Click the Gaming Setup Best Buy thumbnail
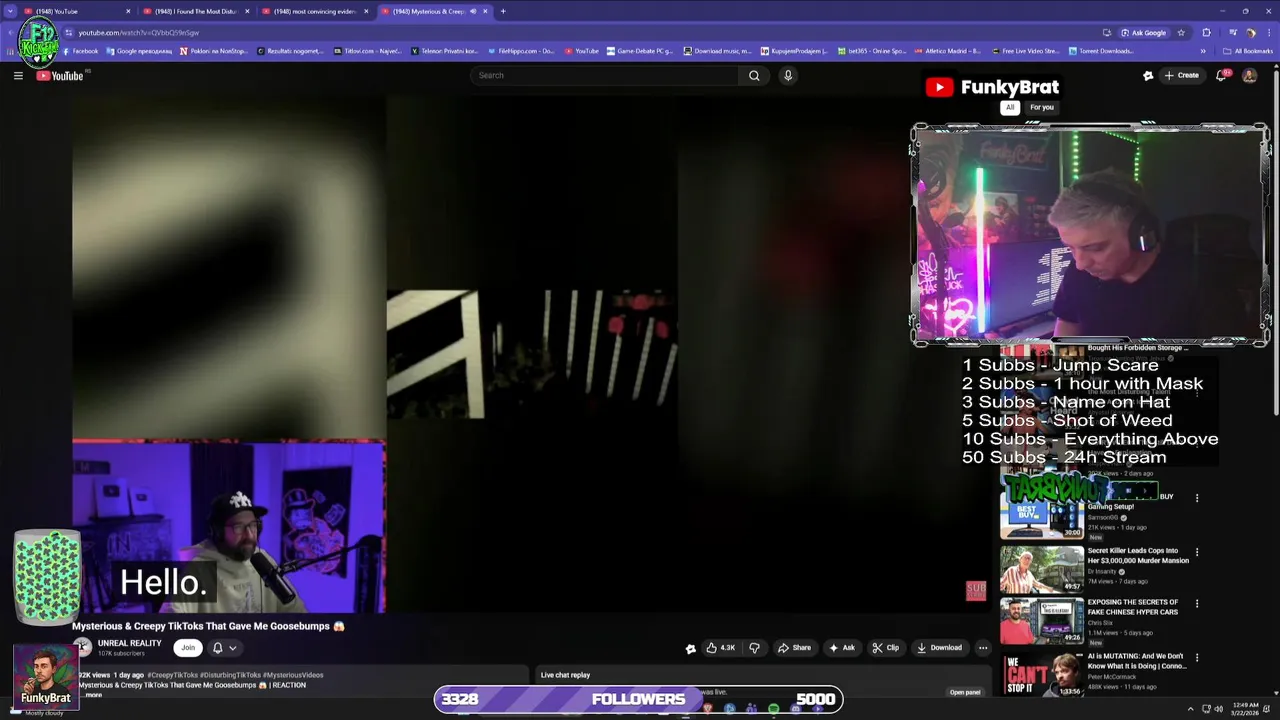1280x720 pixels. (x=1042, y=515)
